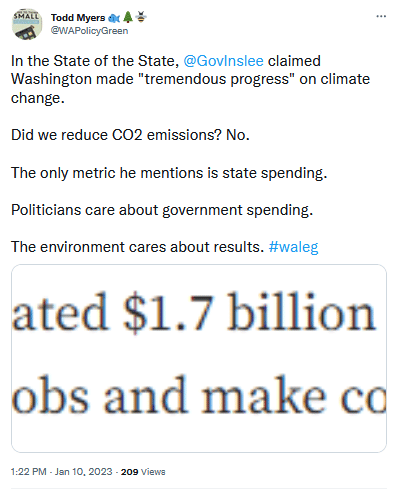Click the bee emoji after the name
This screenshot has width=396, height=491.
(x=141, y=17)
